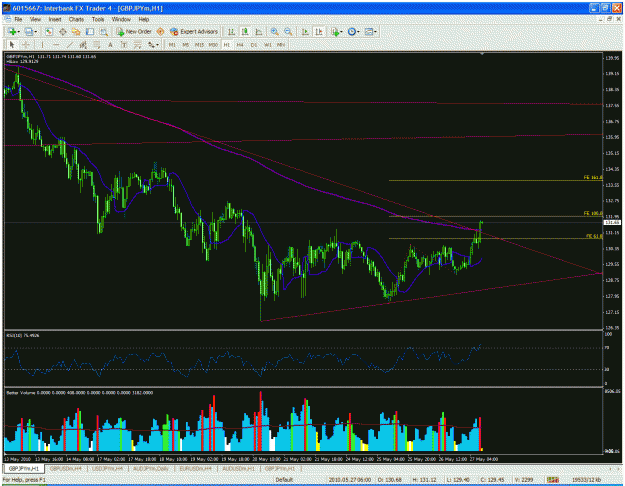
Task: Switch to Bar Chart display
Action: coord(231,32)
